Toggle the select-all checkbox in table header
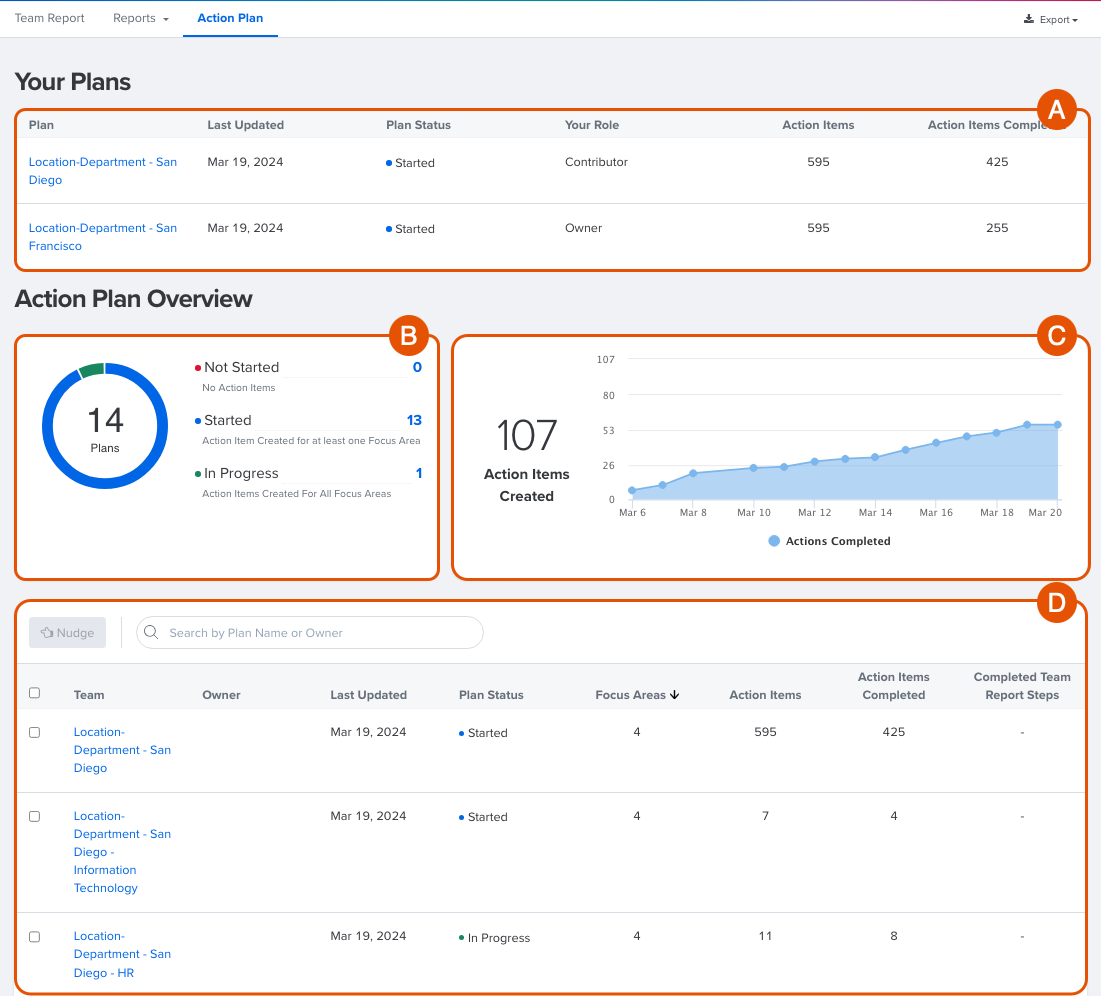The height and width of the screenshot is (996, 1101). pyautogui.click(x=35, y=693)
